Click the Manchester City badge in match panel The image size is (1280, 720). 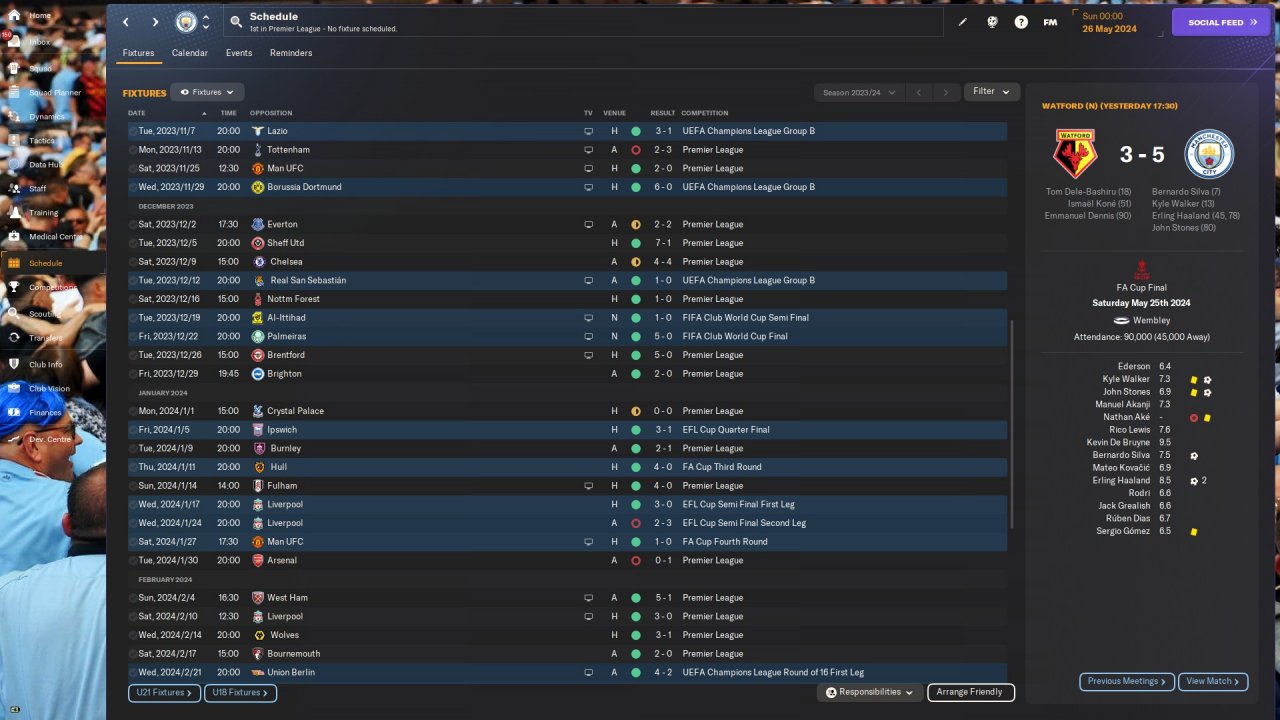pyautogui.click(x=1209, y=154)
